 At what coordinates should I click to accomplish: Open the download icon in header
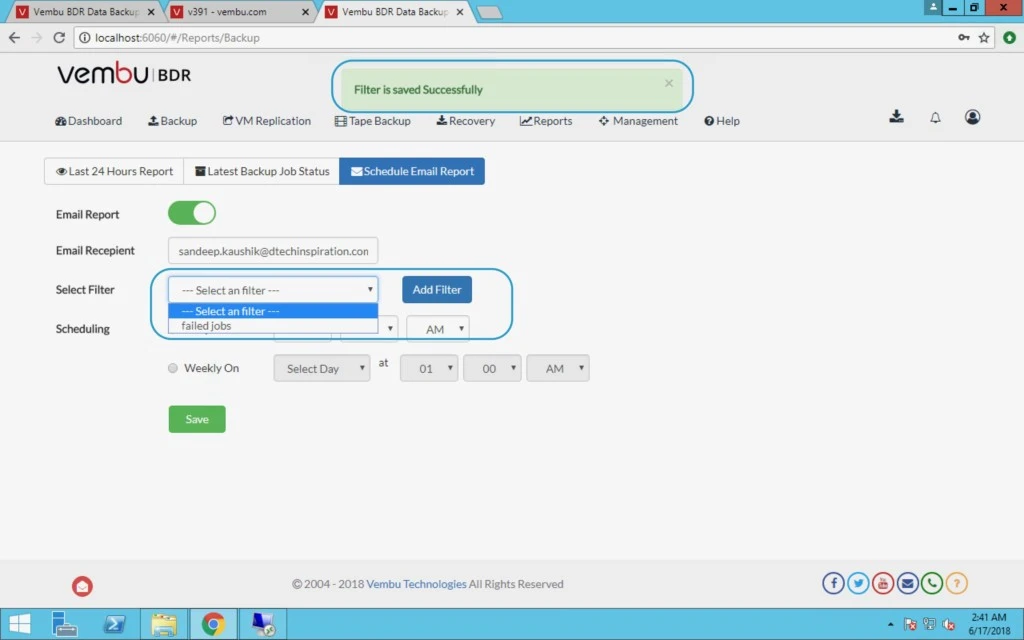click(x=896, y=117)
